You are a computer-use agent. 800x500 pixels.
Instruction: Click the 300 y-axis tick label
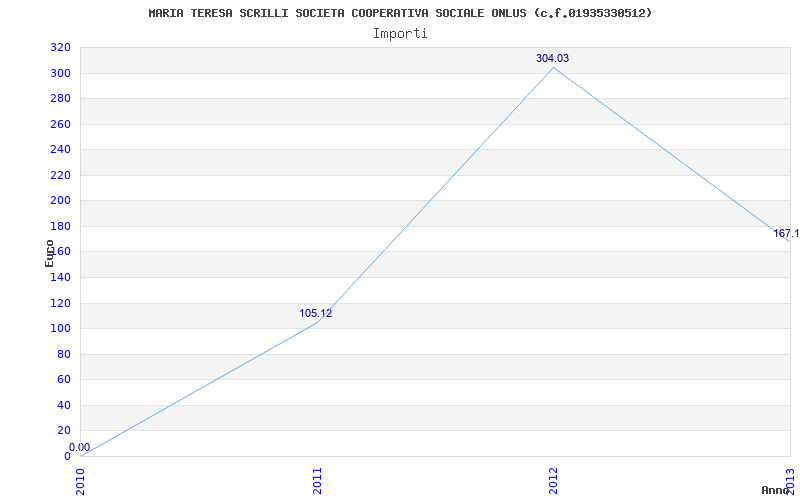[x=60, y=73]
